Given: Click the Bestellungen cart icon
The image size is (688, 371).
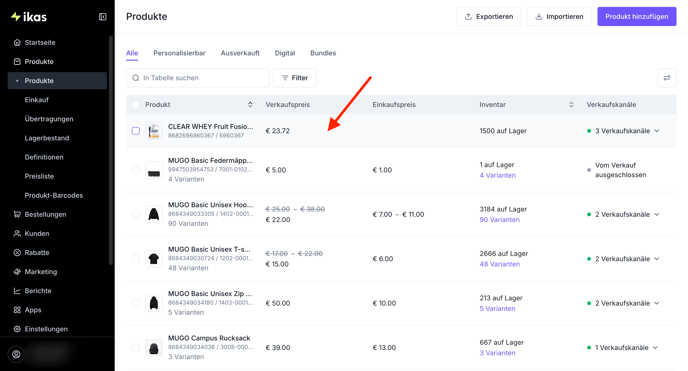Looking at the screenshot, I should pyautogui.click(x=17, y=214).
